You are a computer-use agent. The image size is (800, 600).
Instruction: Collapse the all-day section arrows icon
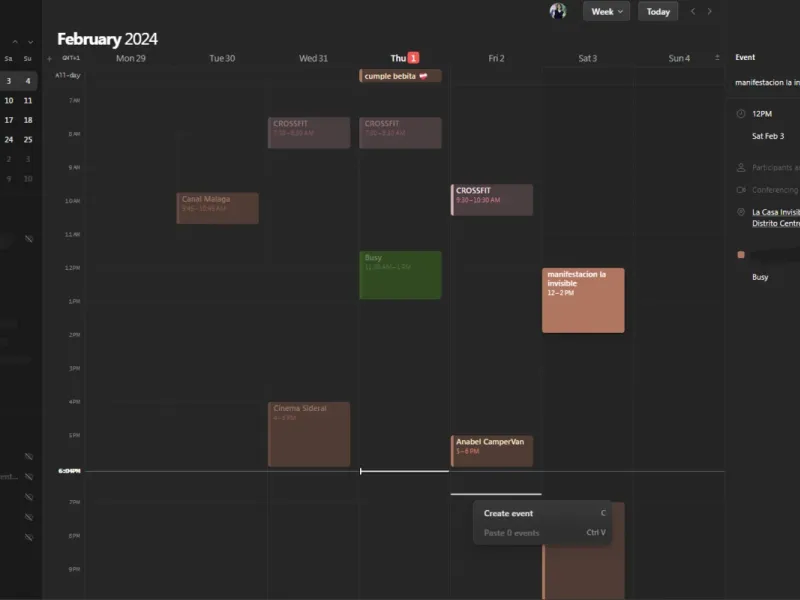(x=717, y=58)
